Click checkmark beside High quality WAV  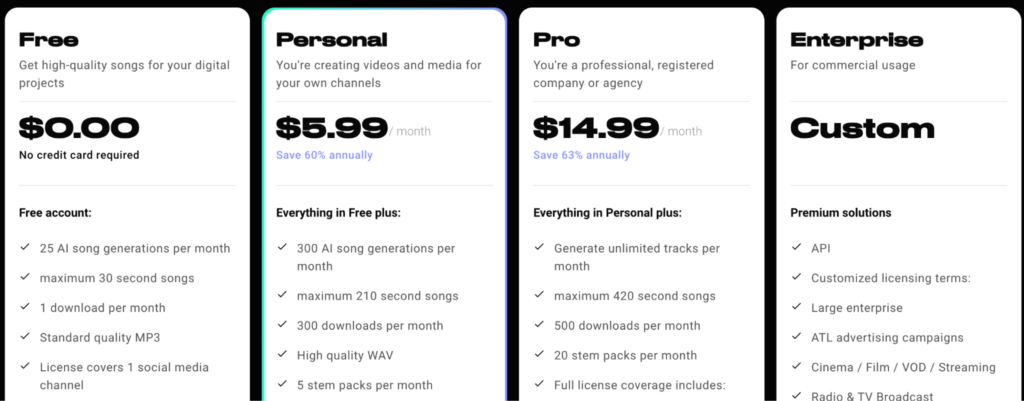[282, 354]
